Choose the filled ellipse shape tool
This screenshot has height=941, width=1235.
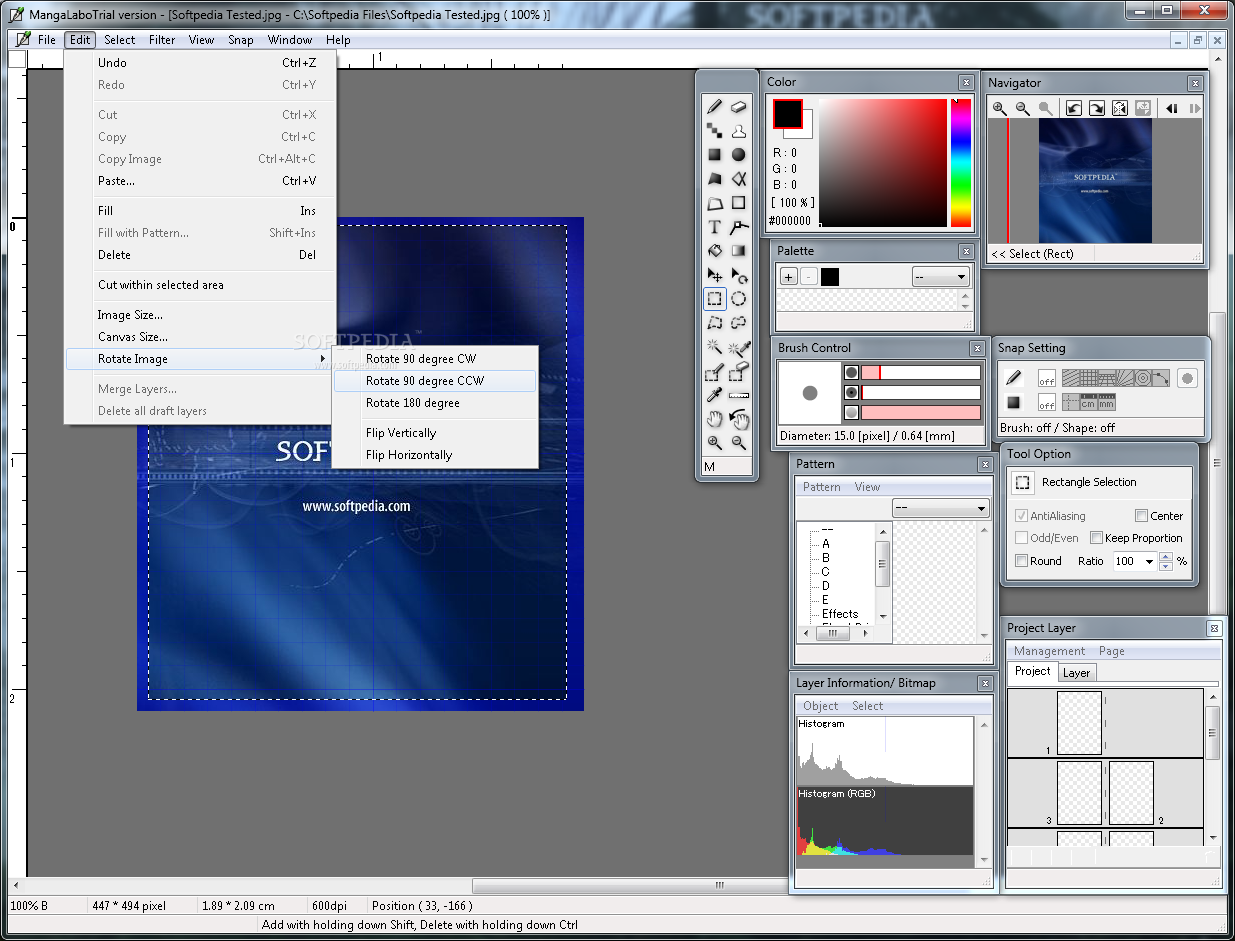click(738, 155)
